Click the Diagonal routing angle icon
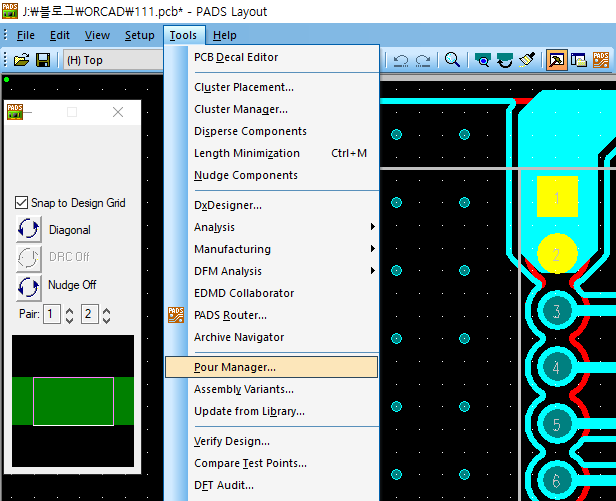The width and height of the screenshot is (616, 501). [29, 229]
